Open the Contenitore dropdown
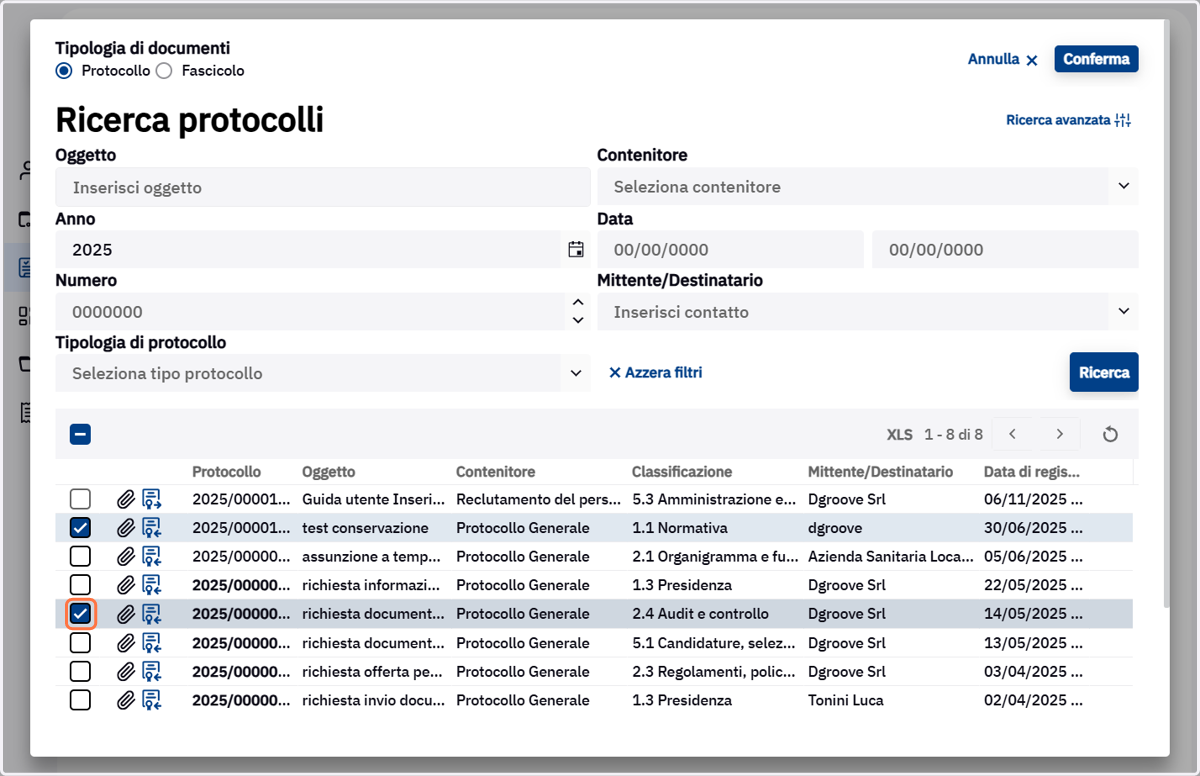Screen dimensions: 1200x776 (x=1123, y=187)
